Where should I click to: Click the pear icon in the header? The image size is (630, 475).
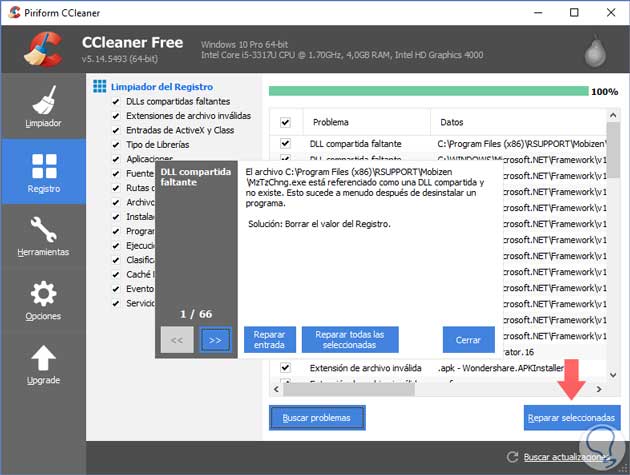[x=595, y=51]
